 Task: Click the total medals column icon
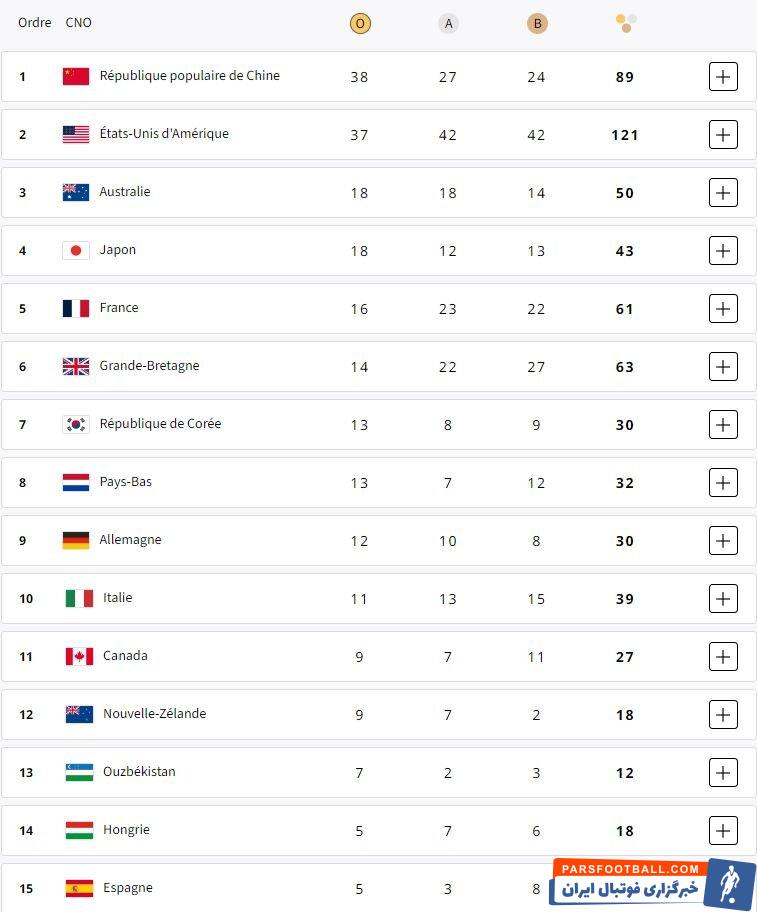[x=626, y=23]
